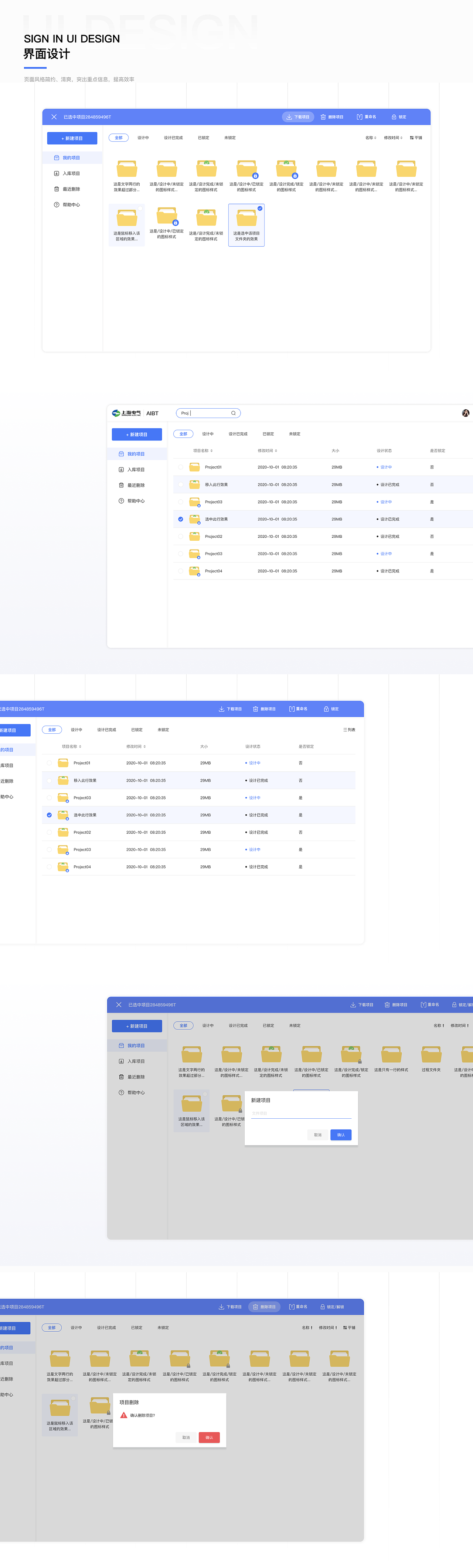Image resolution: width=473 pixels, height=1568 pixels.
Task: Sort by 名称 in the top grid view
Action: point(371,138)
